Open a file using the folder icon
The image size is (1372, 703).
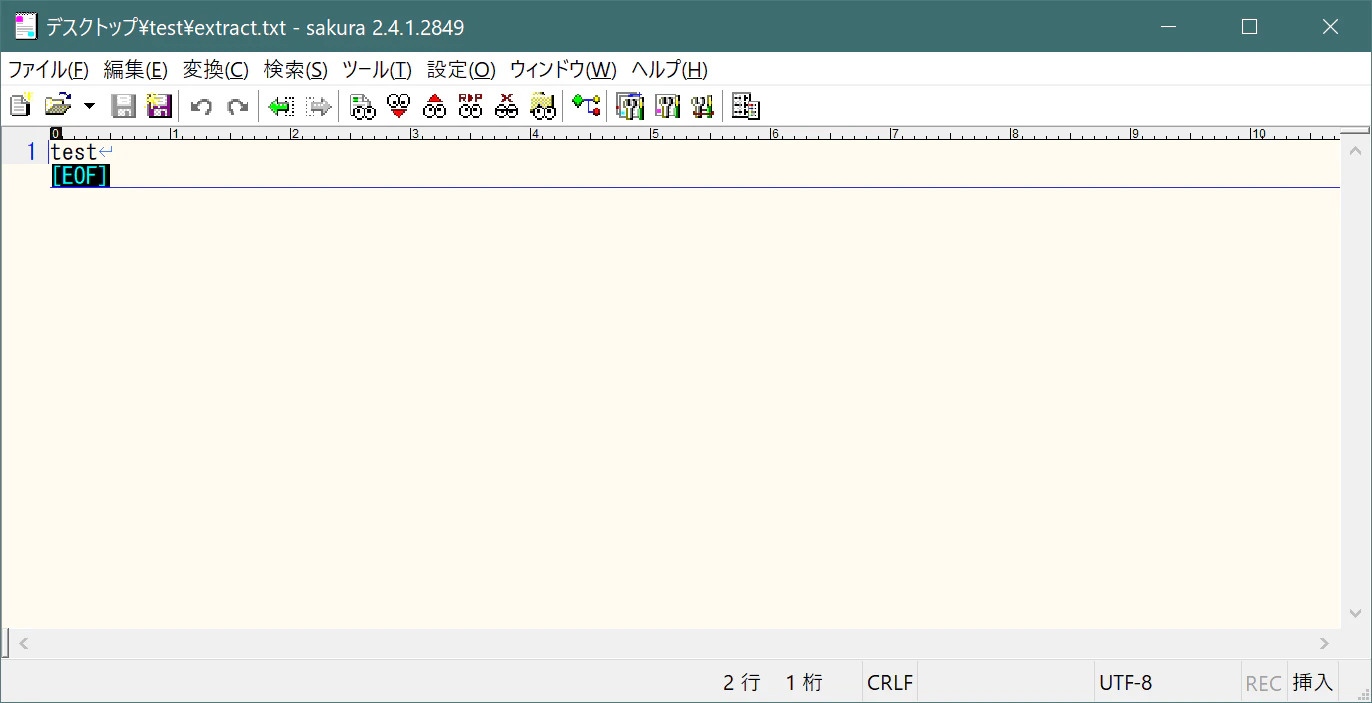coord(59,105)
